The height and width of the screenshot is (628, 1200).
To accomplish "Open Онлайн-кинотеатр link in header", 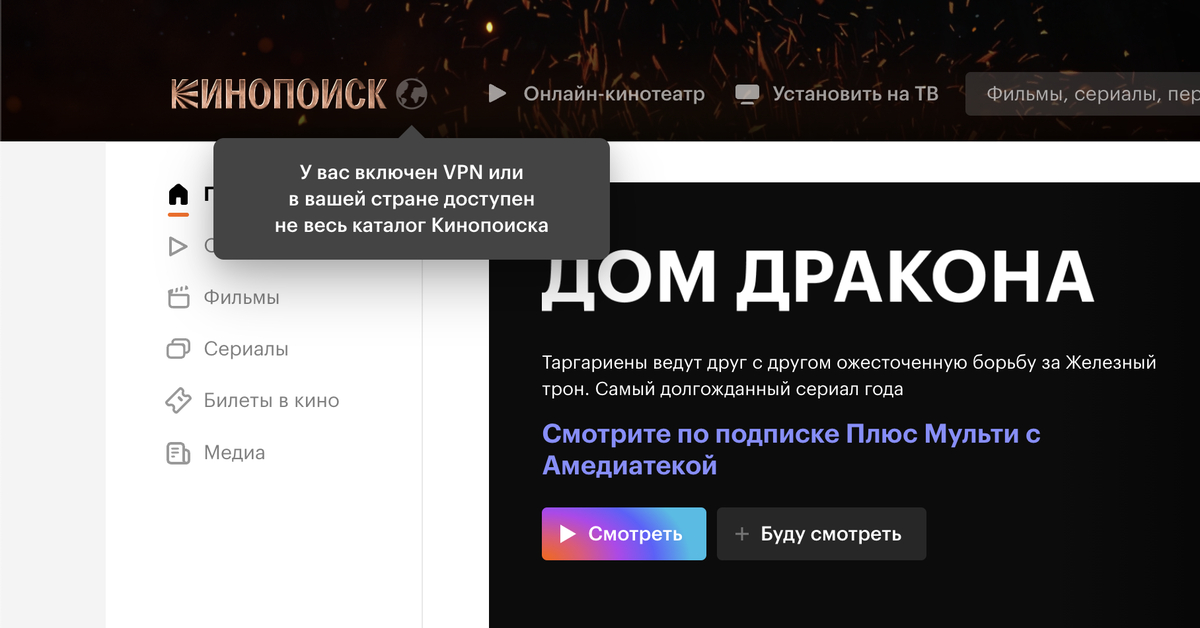I will tap(614, 94).
